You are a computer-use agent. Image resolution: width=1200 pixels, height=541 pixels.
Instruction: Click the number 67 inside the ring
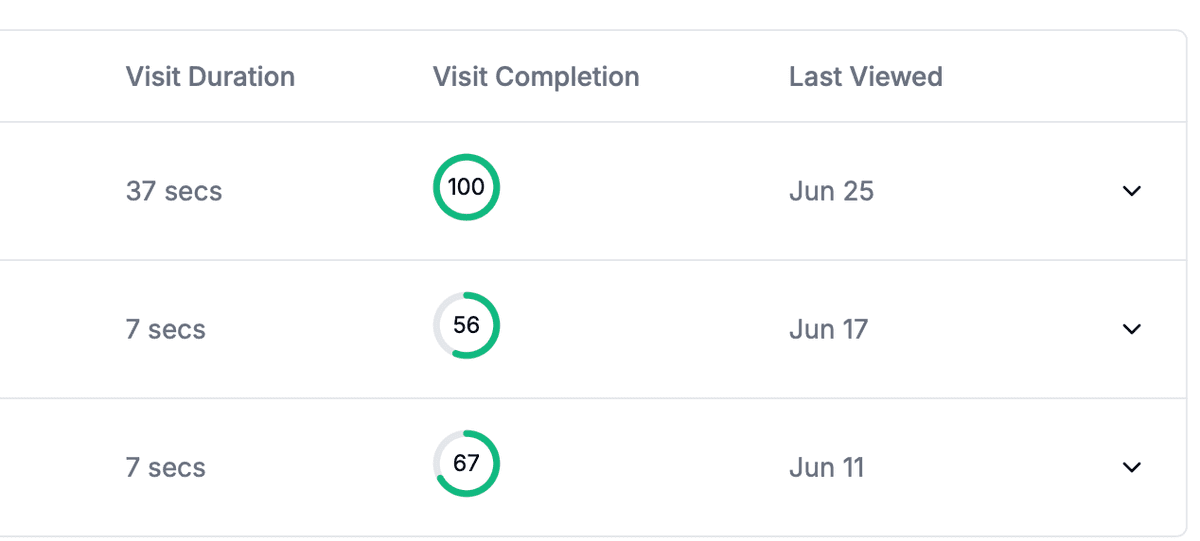tap(466, 463)
